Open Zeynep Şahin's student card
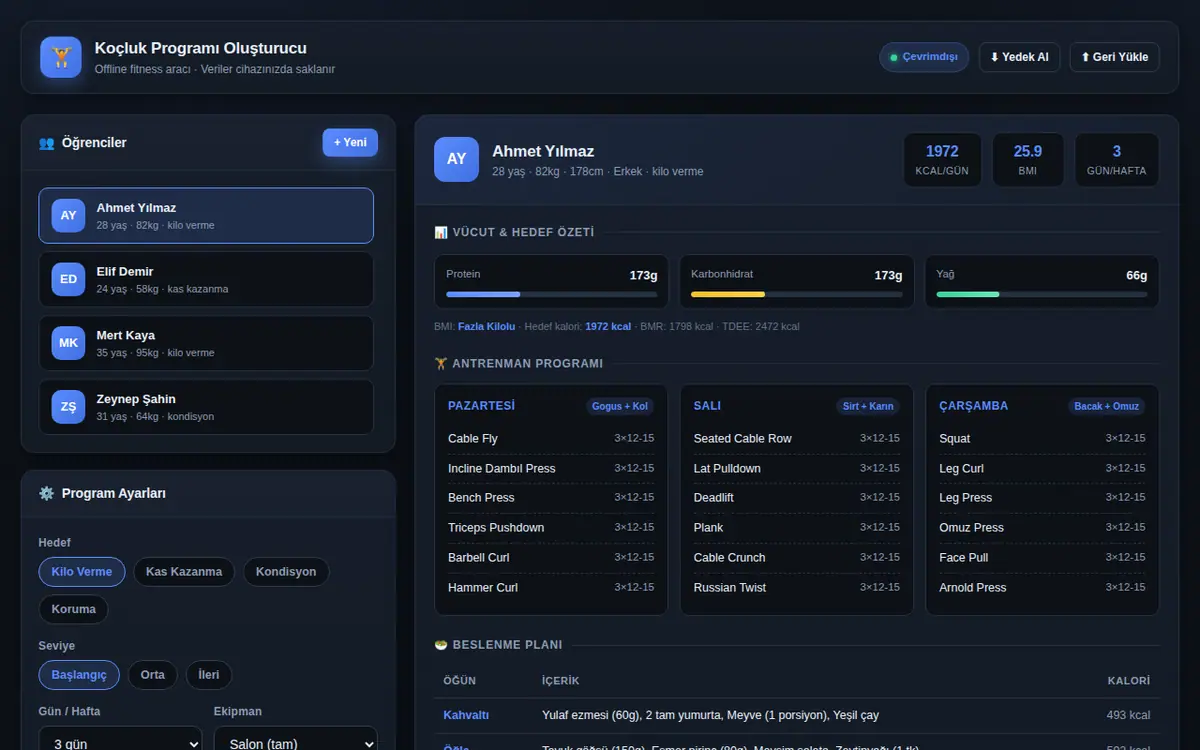Image resolution: width=1200 pixels, height=750 pixels. coord(206,407)
